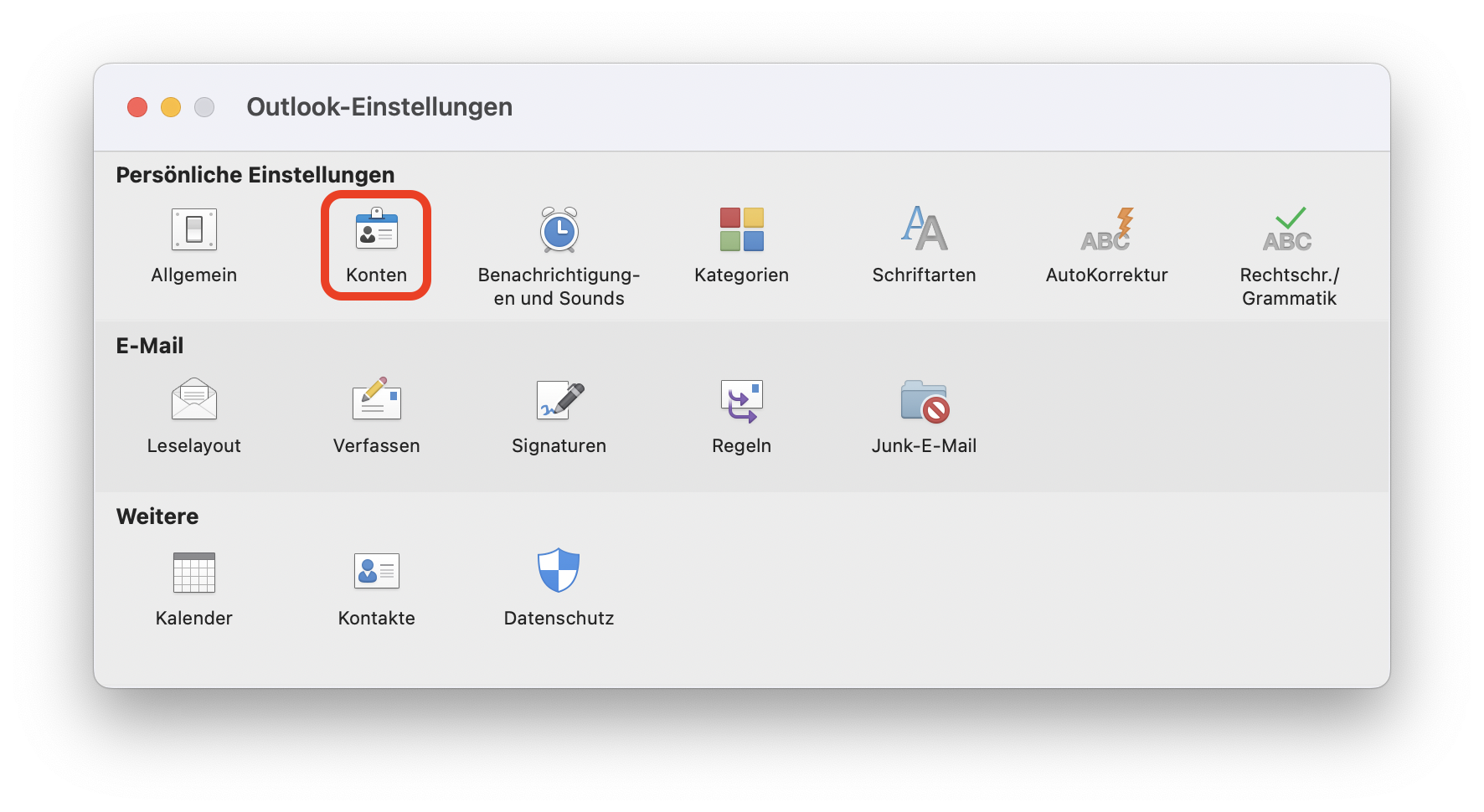Open the Schriftarten fonts icon

coord(925,229)
